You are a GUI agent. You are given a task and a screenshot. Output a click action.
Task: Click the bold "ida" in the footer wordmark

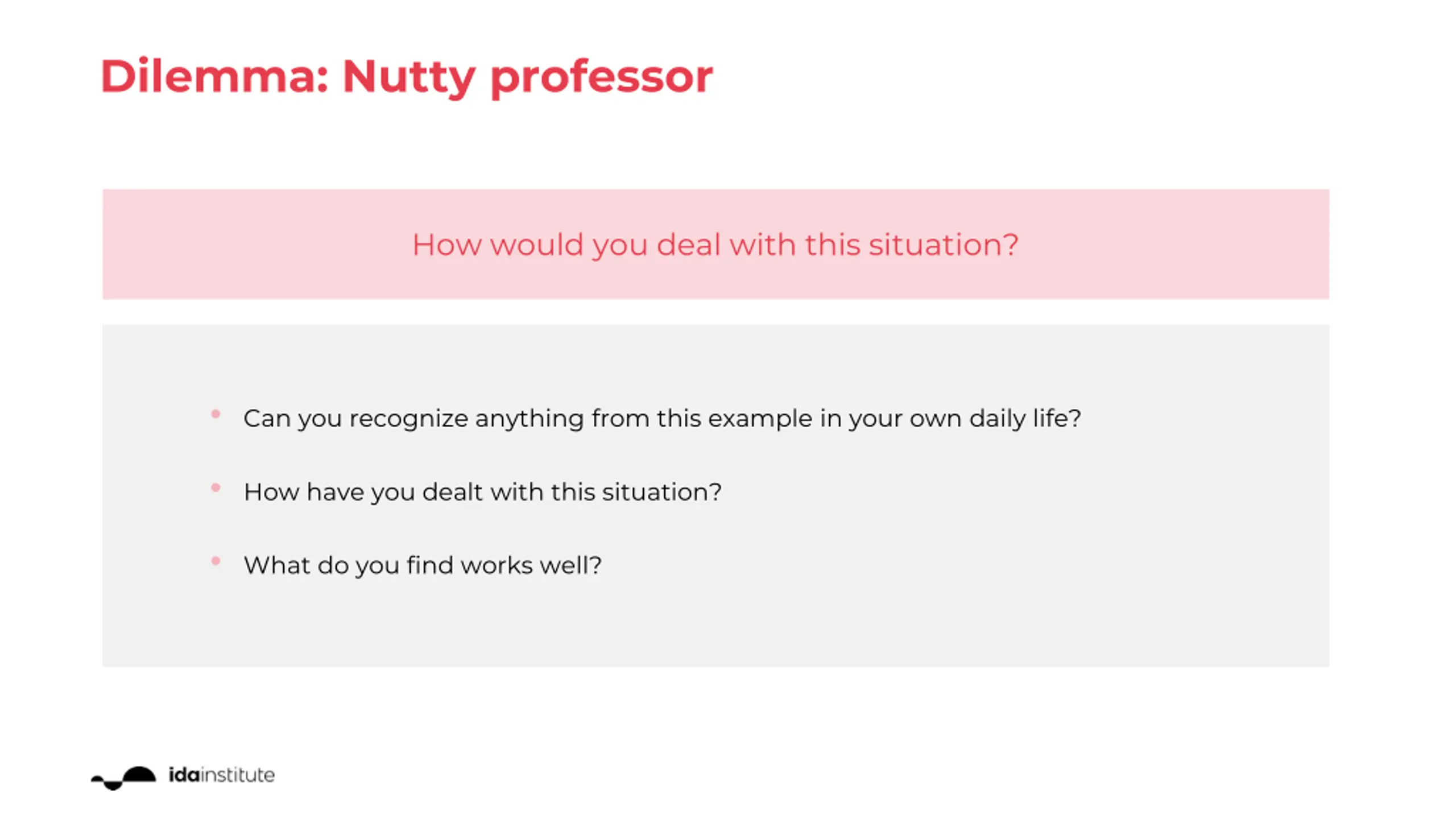point(184,775)
